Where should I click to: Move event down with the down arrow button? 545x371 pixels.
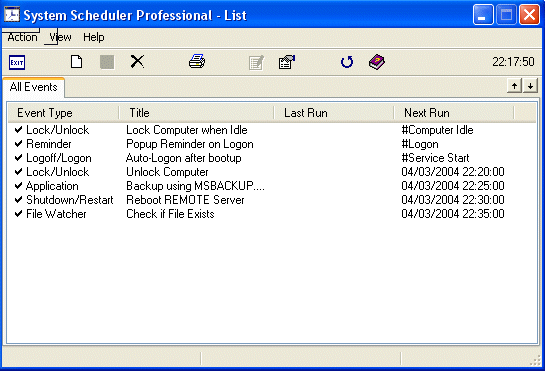[530, 86]
